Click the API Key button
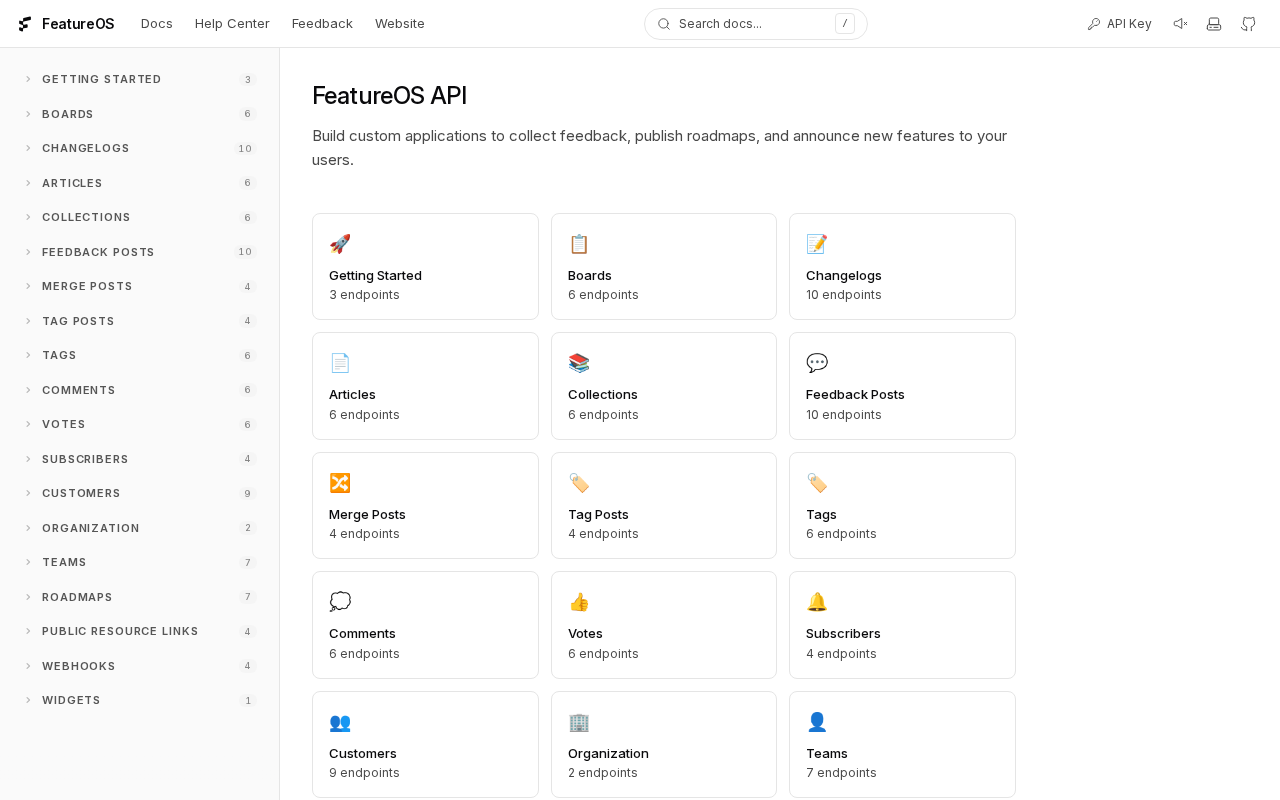 coord(1119,24)
